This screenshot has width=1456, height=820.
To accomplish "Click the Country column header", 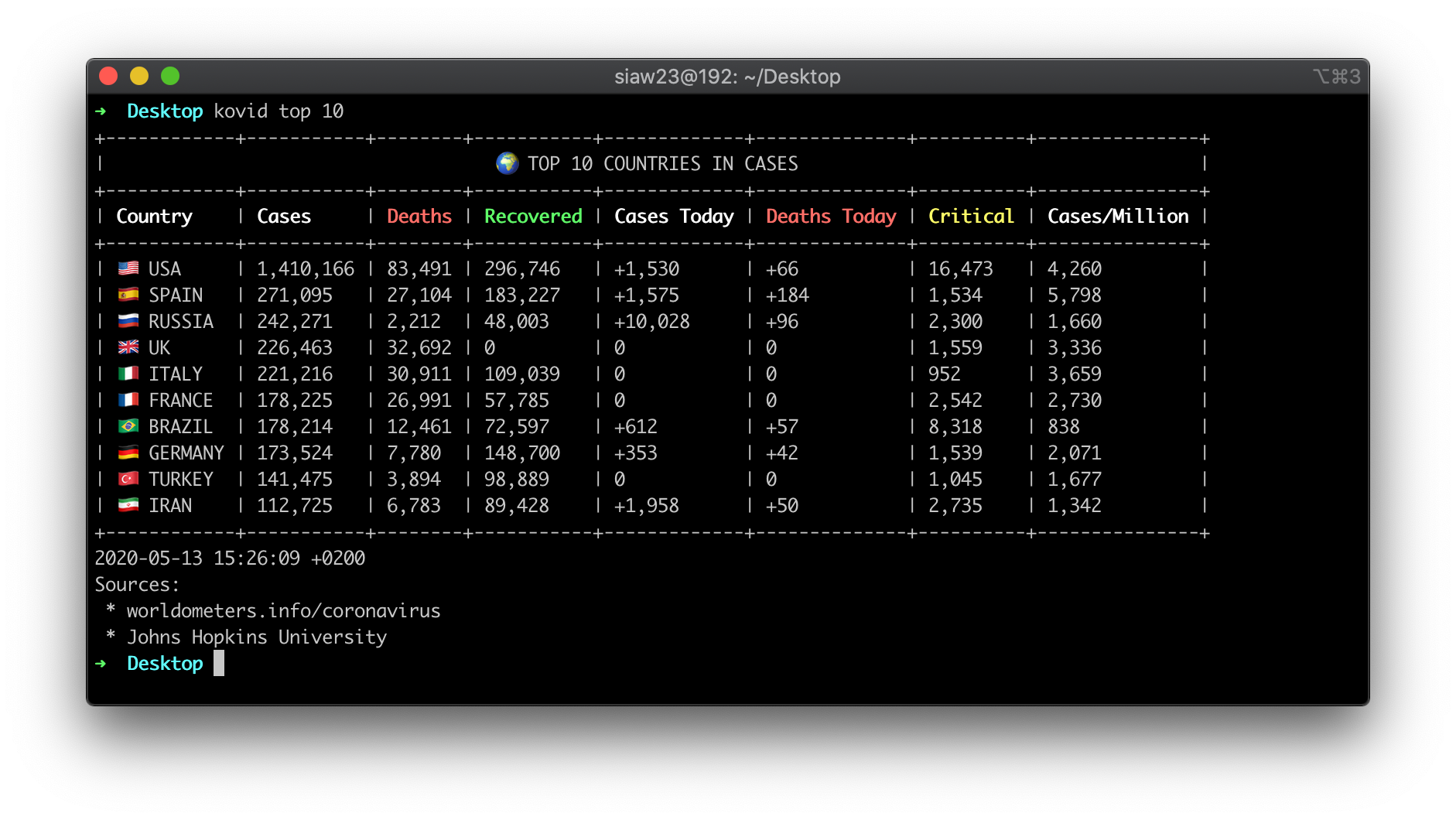I will pos(154,217).
